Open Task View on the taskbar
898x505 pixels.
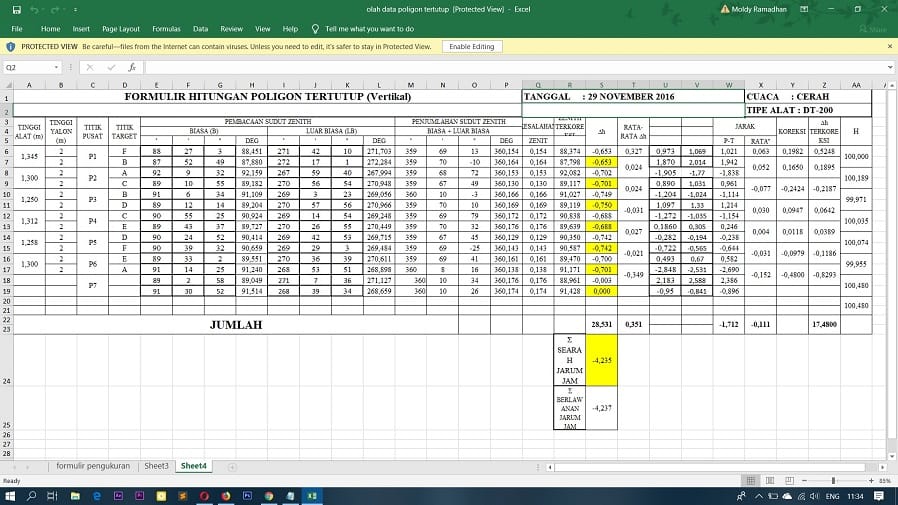point(52,496)
